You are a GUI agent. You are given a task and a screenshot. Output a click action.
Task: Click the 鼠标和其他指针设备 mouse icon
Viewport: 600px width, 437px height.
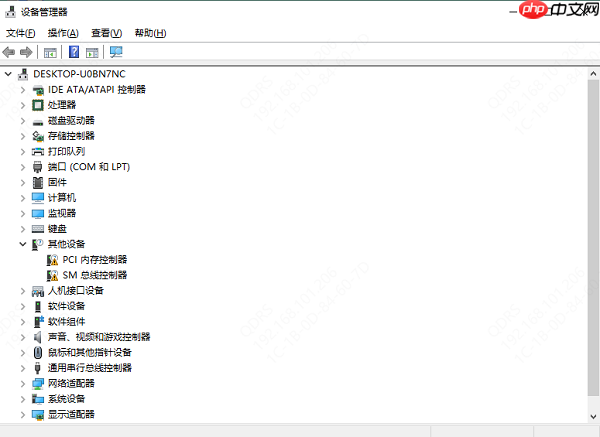[x=38, y=353]
